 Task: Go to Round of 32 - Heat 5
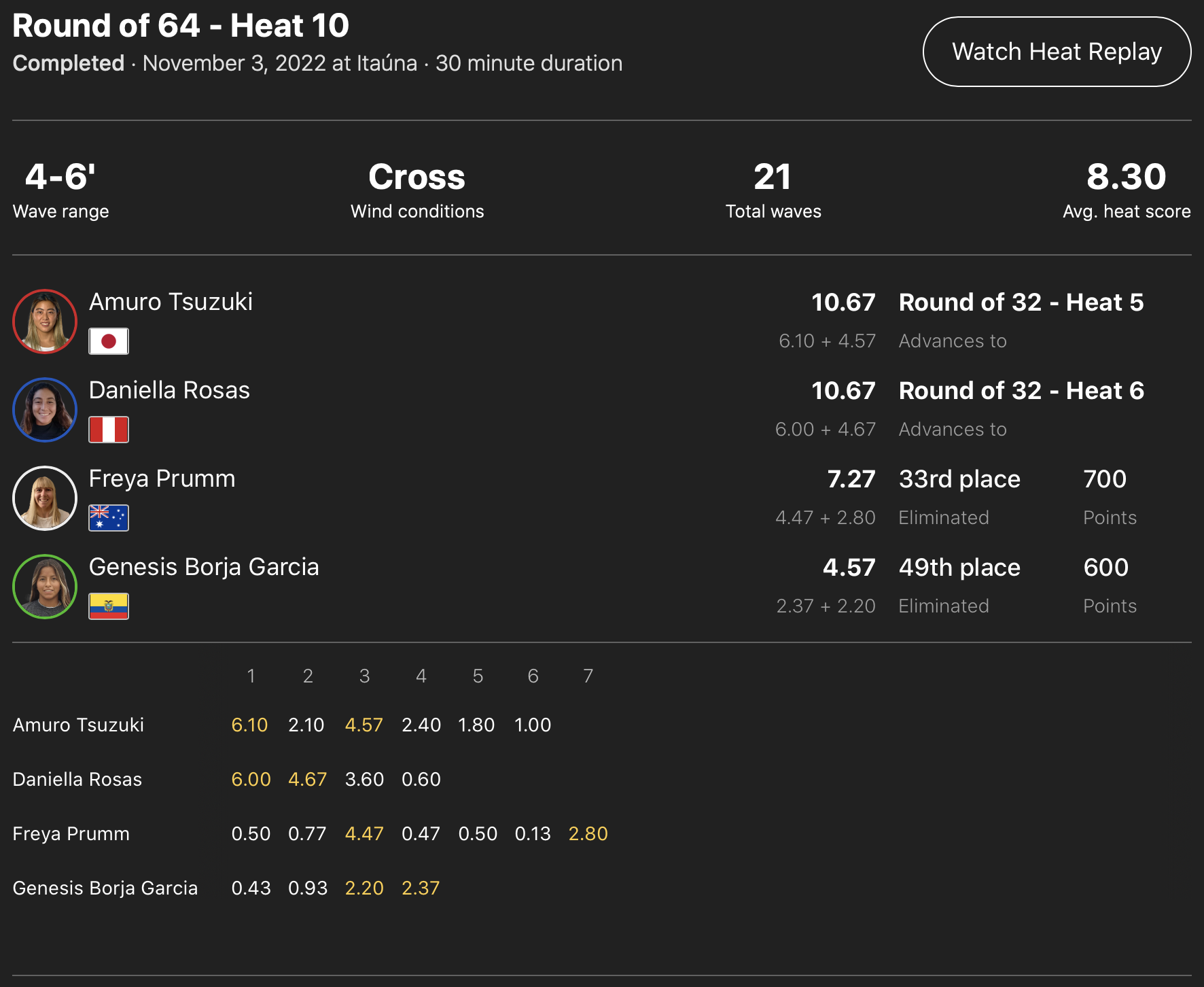[1021, 302]
